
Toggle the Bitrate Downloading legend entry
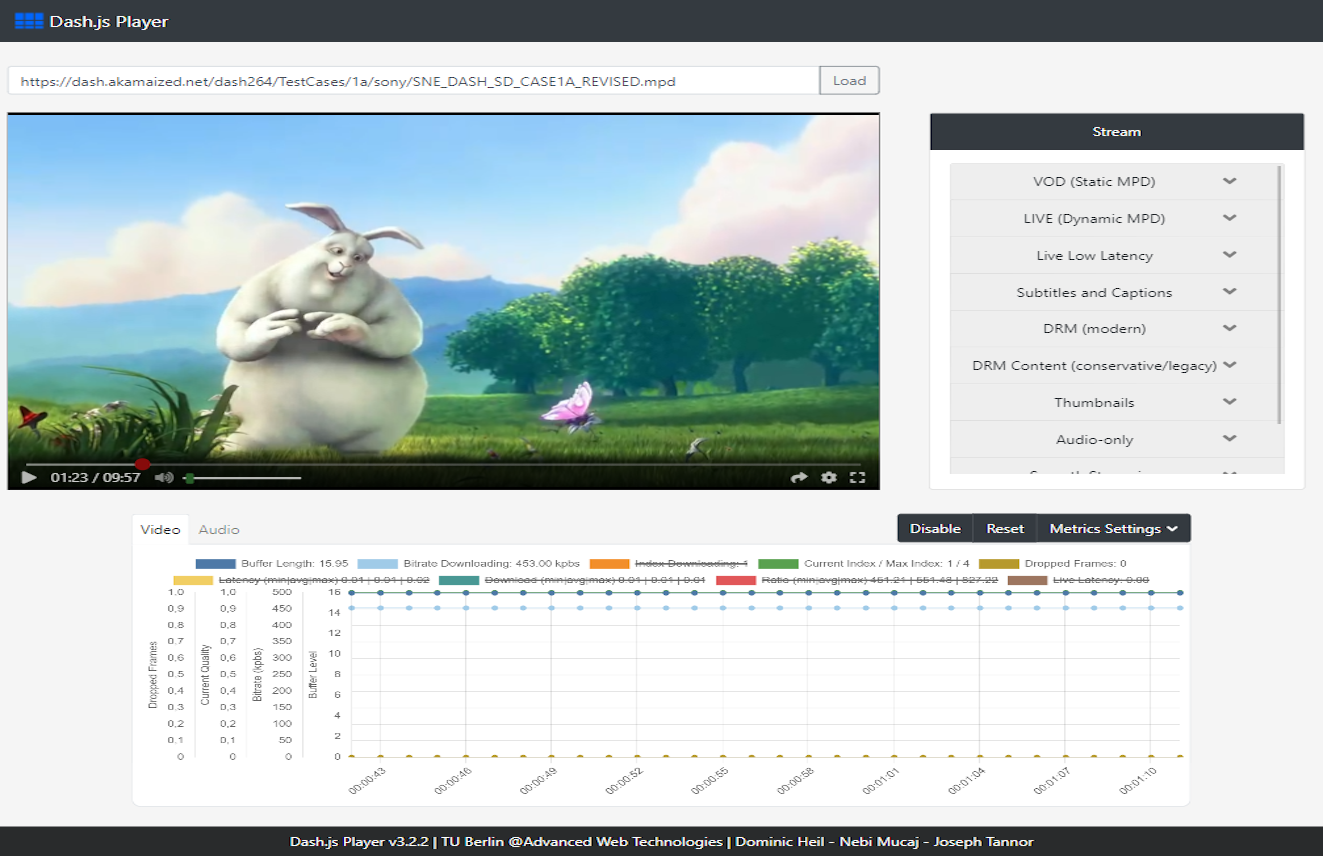[468, 564]
